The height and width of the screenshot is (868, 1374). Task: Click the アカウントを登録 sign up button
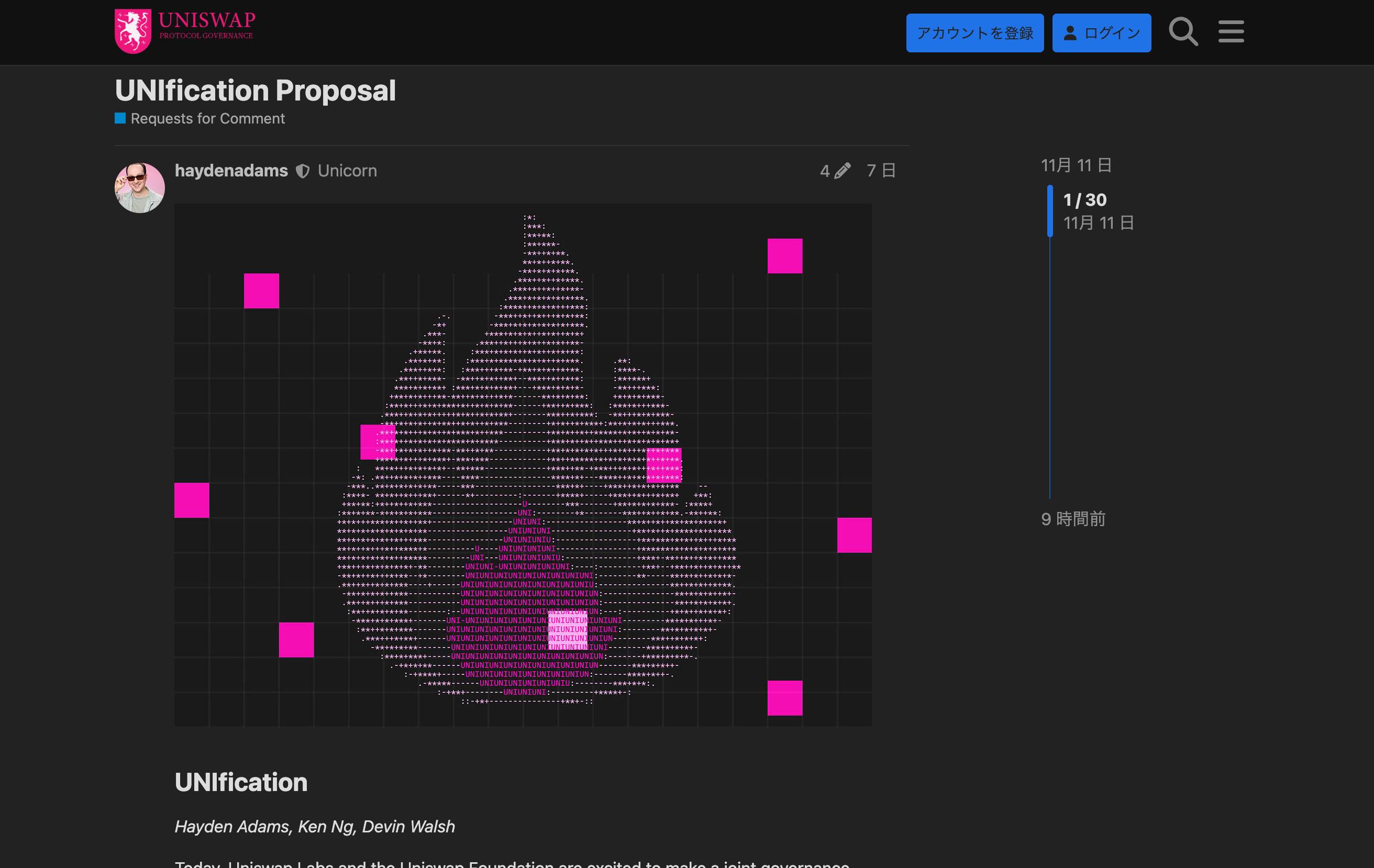(974, 33)
